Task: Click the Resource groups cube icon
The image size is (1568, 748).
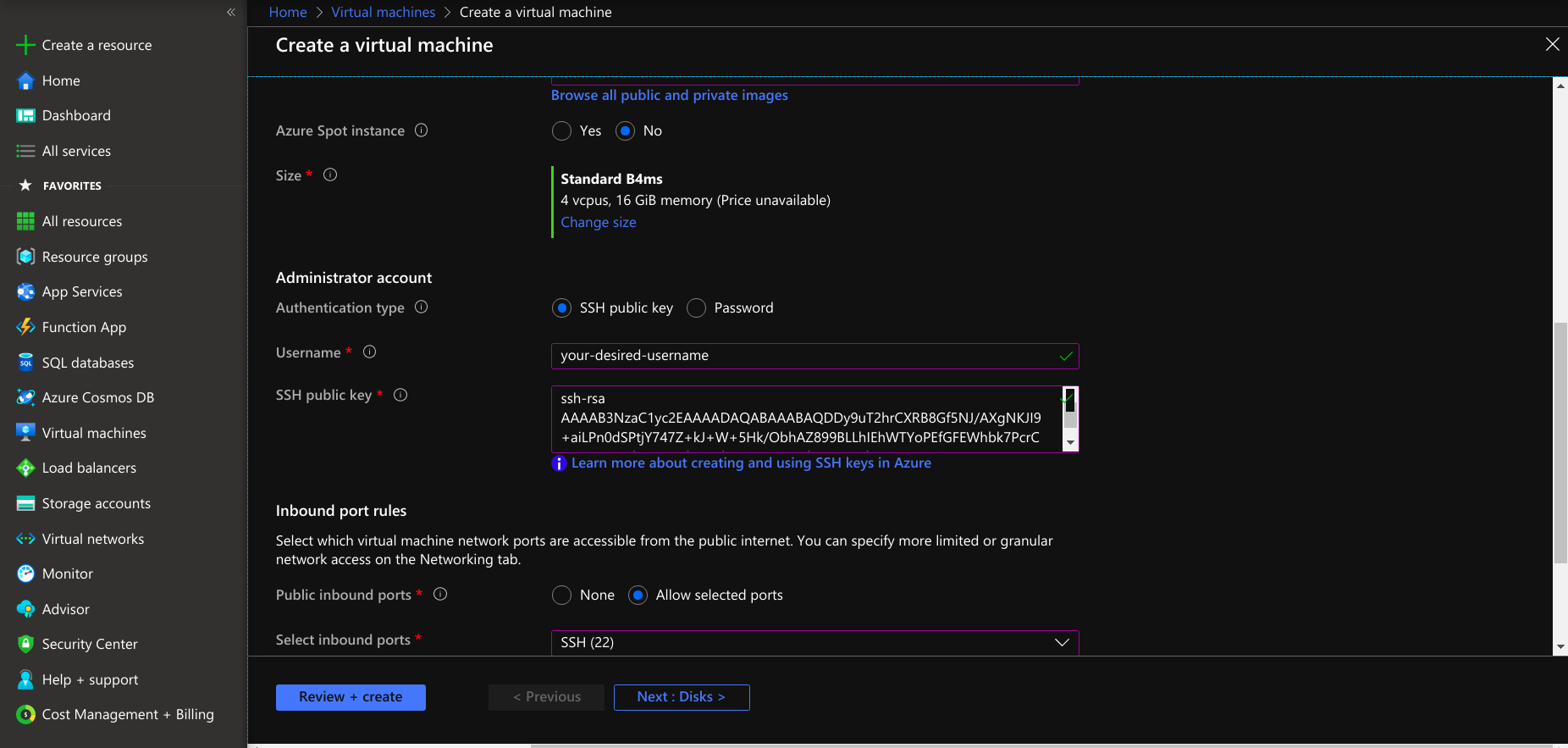Action: coord(25,257)
